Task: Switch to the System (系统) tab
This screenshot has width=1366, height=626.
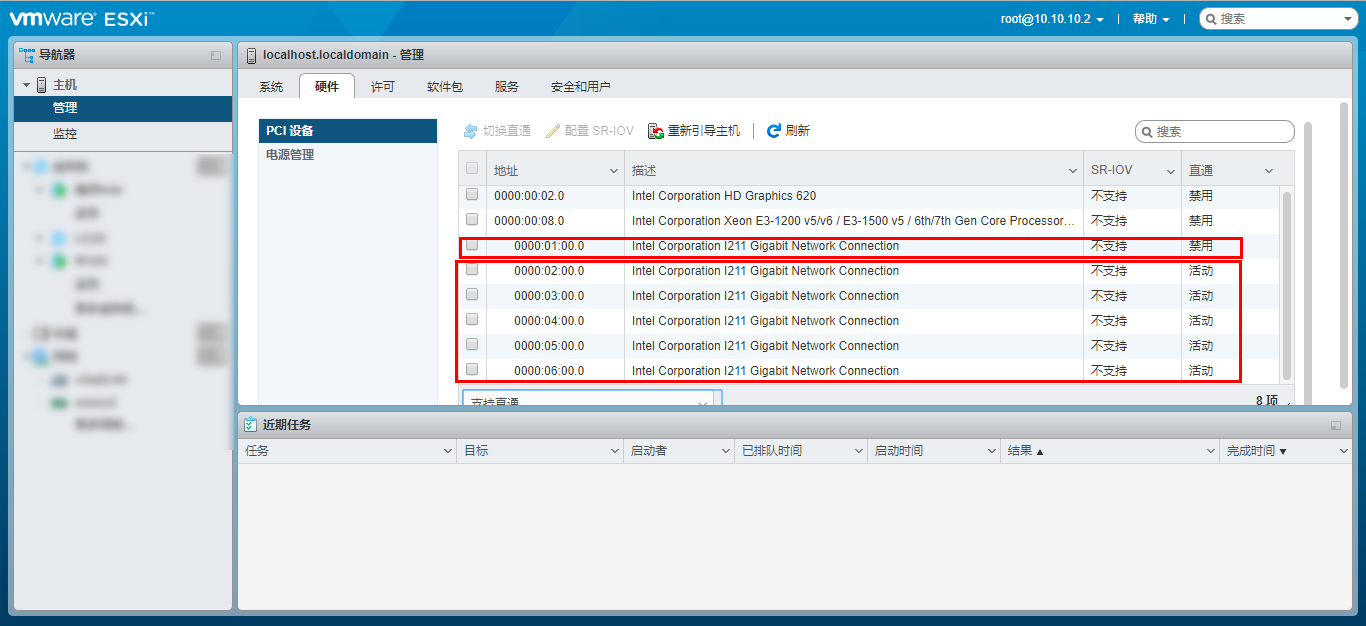Action: click(x=271, y=87)
